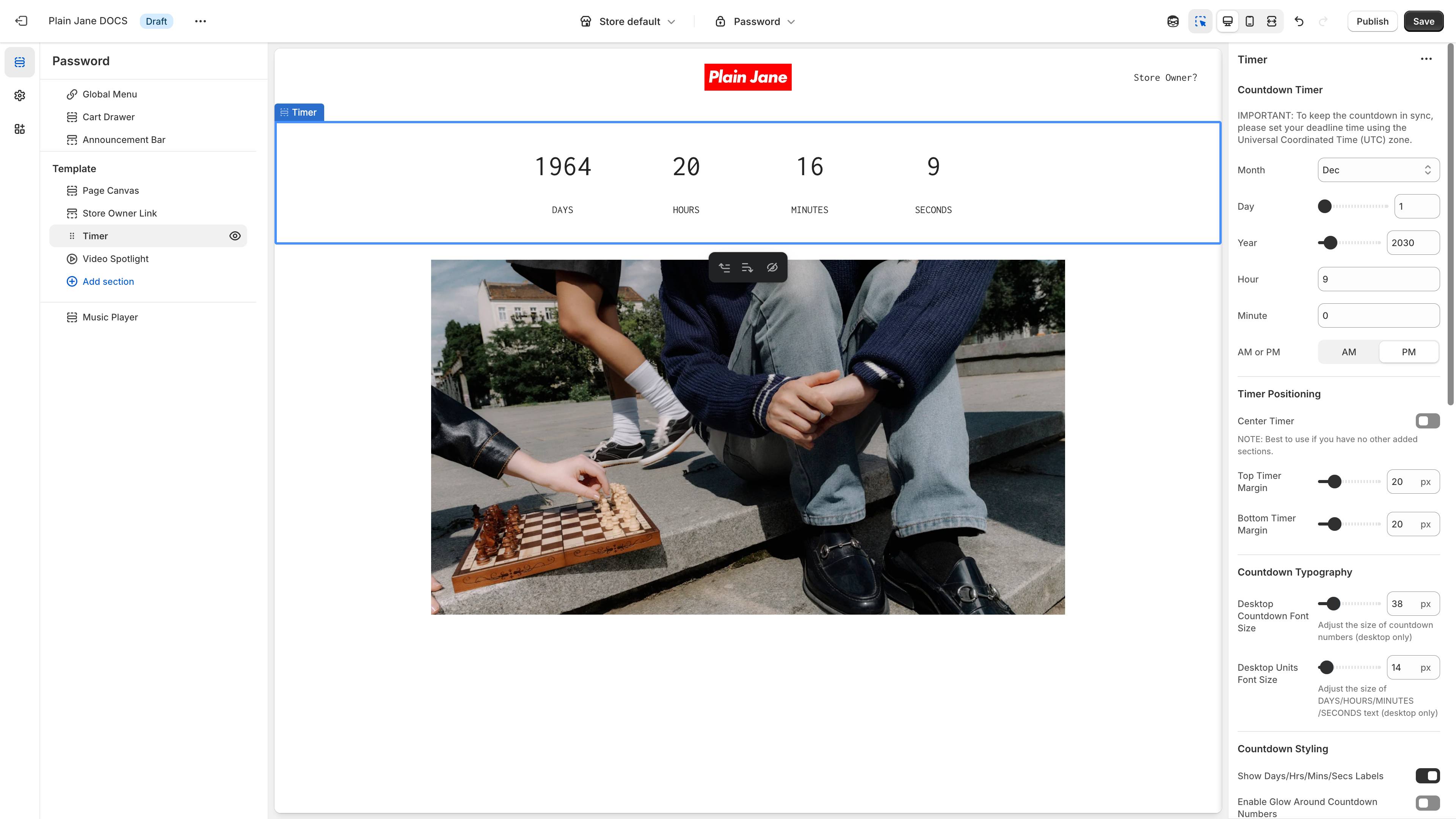Open the theme settings gear in sidebar
The height and width of the screenshot is (819, 1456).
point(20,96)
